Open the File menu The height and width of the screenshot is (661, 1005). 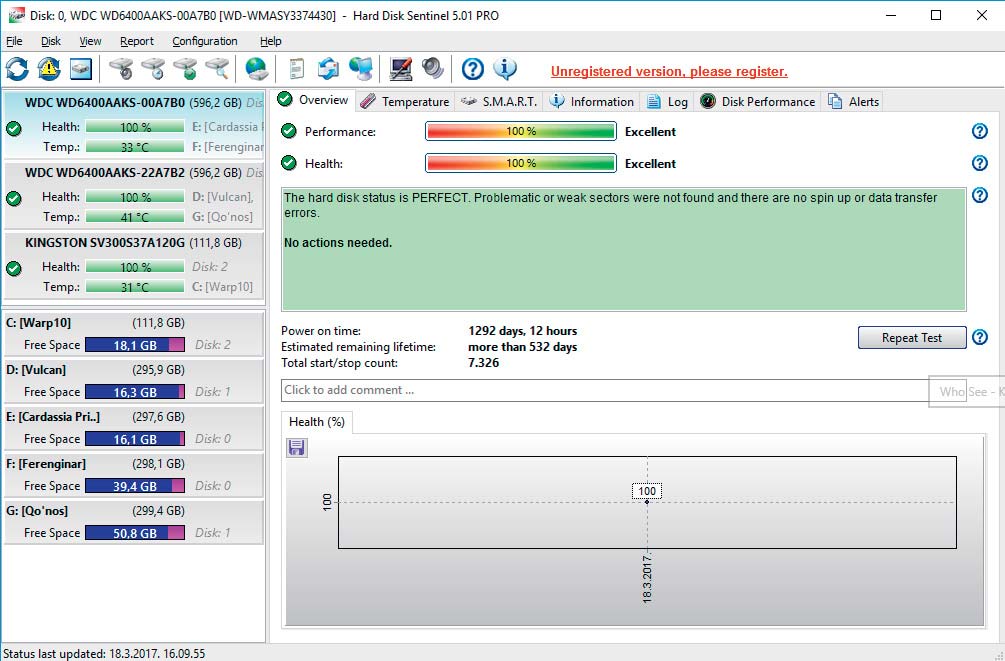point(14,41)
